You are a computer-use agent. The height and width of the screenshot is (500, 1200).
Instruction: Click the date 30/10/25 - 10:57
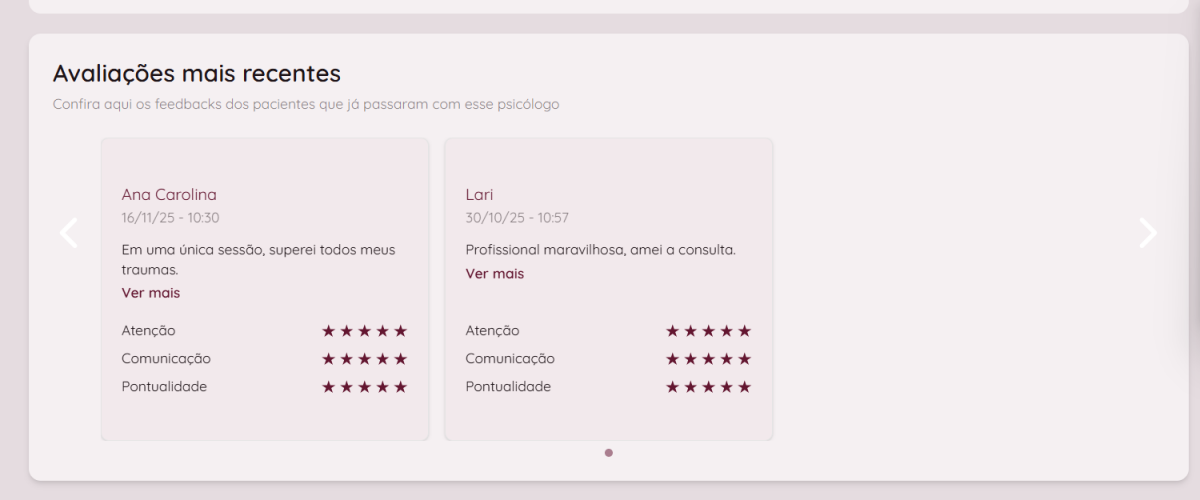[517, 218]
